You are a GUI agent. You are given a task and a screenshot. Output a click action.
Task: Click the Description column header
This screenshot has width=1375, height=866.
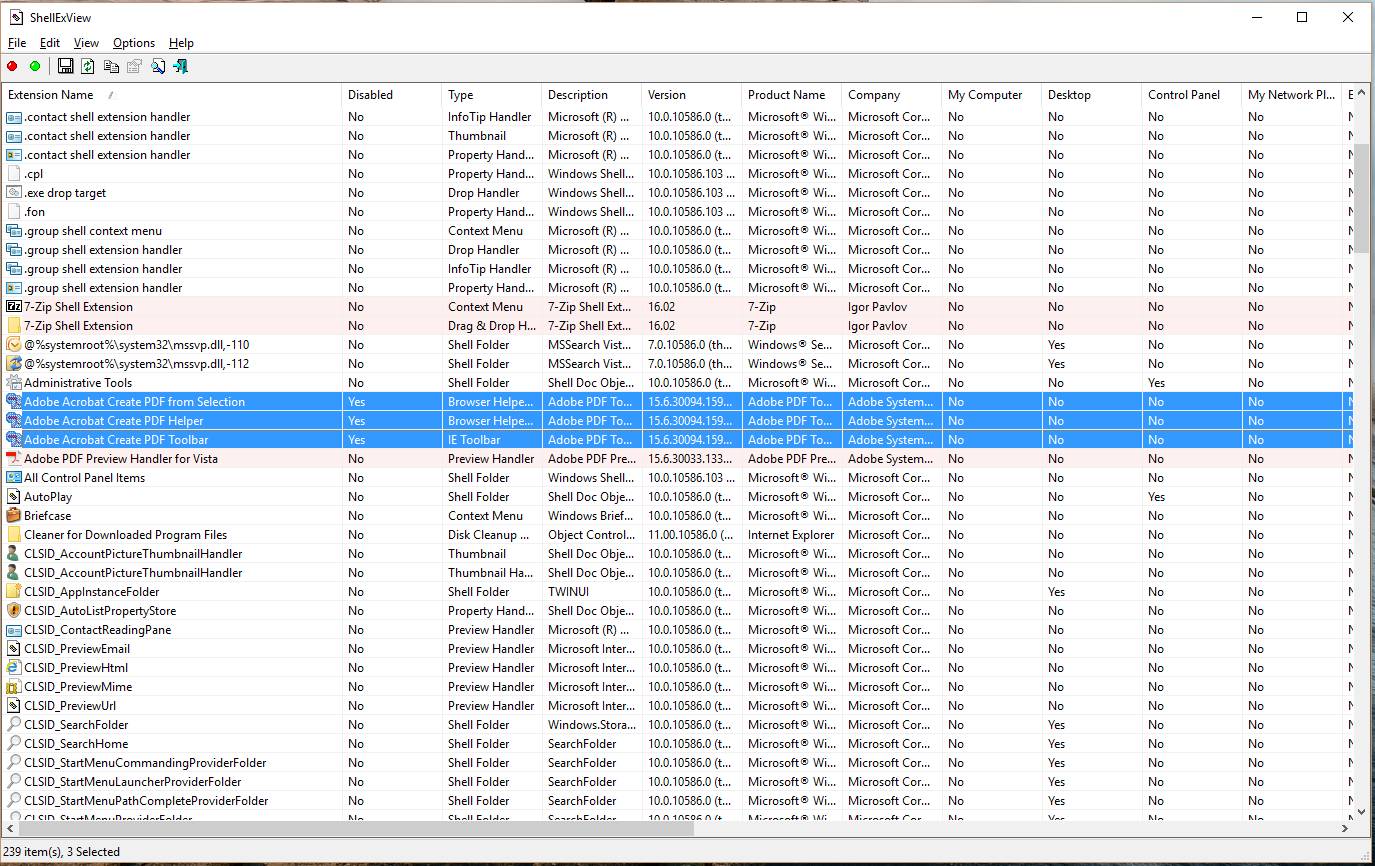pos(591,95)
